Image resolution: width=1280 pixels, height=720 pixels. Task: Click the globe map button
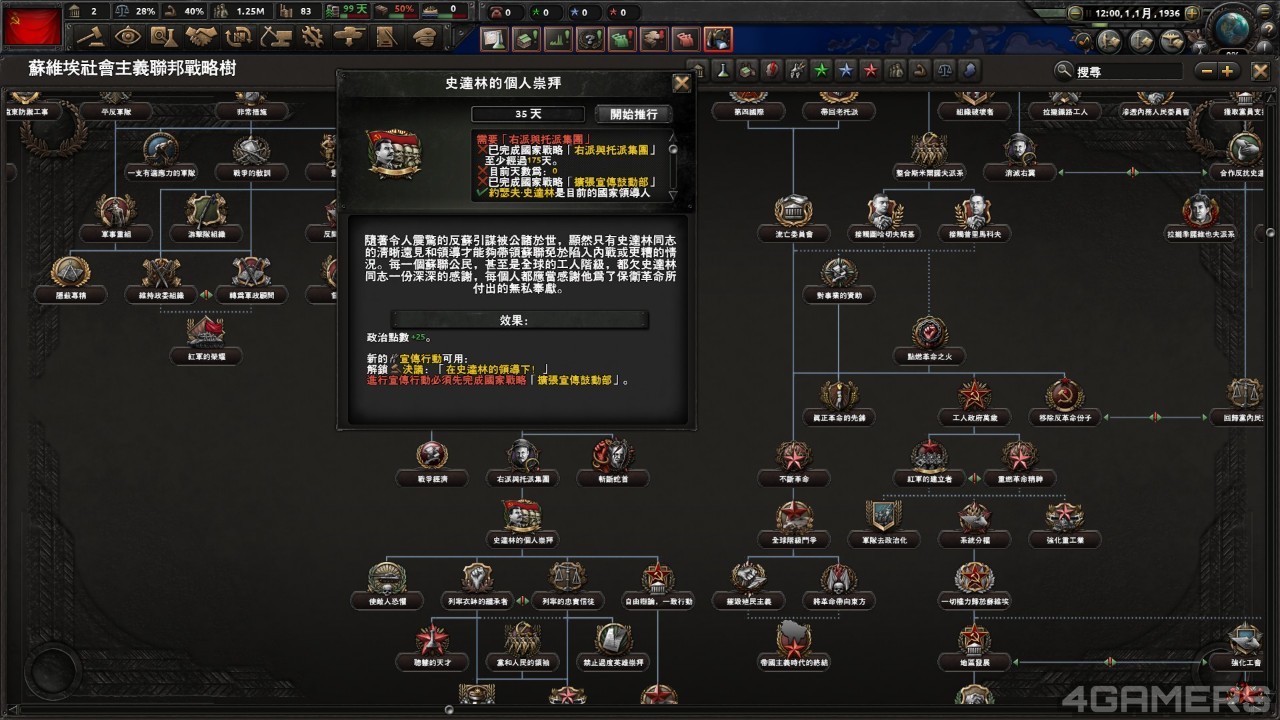1231,27
